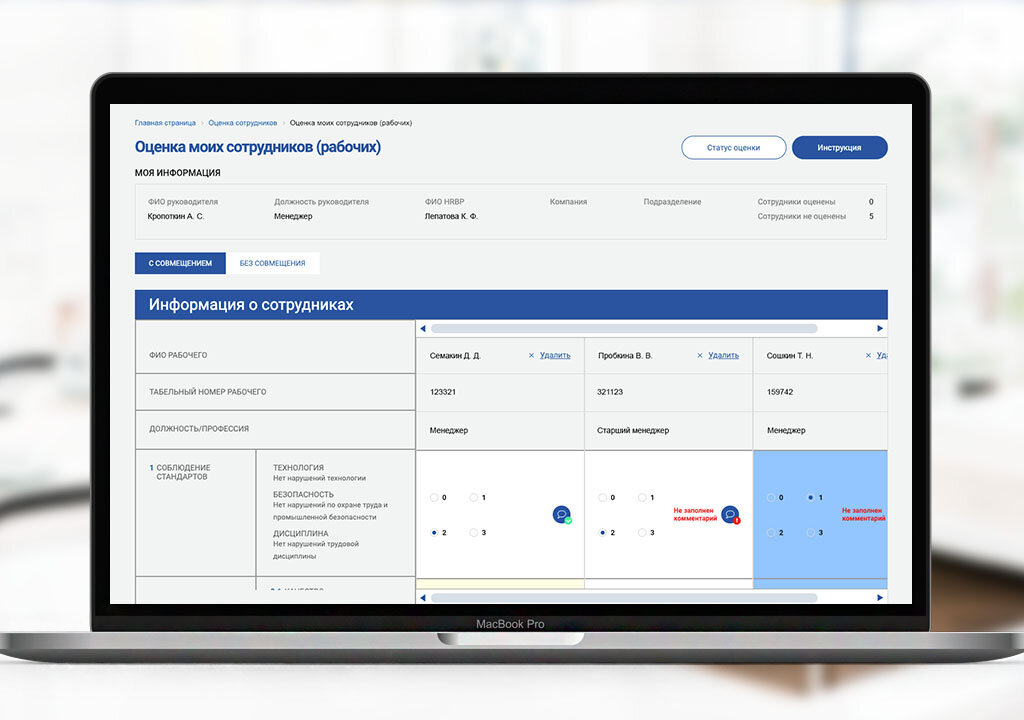Viewport: 1024px width, 720px height.
Task: Click top scrollbar right arrow
Action: point(880,329)
